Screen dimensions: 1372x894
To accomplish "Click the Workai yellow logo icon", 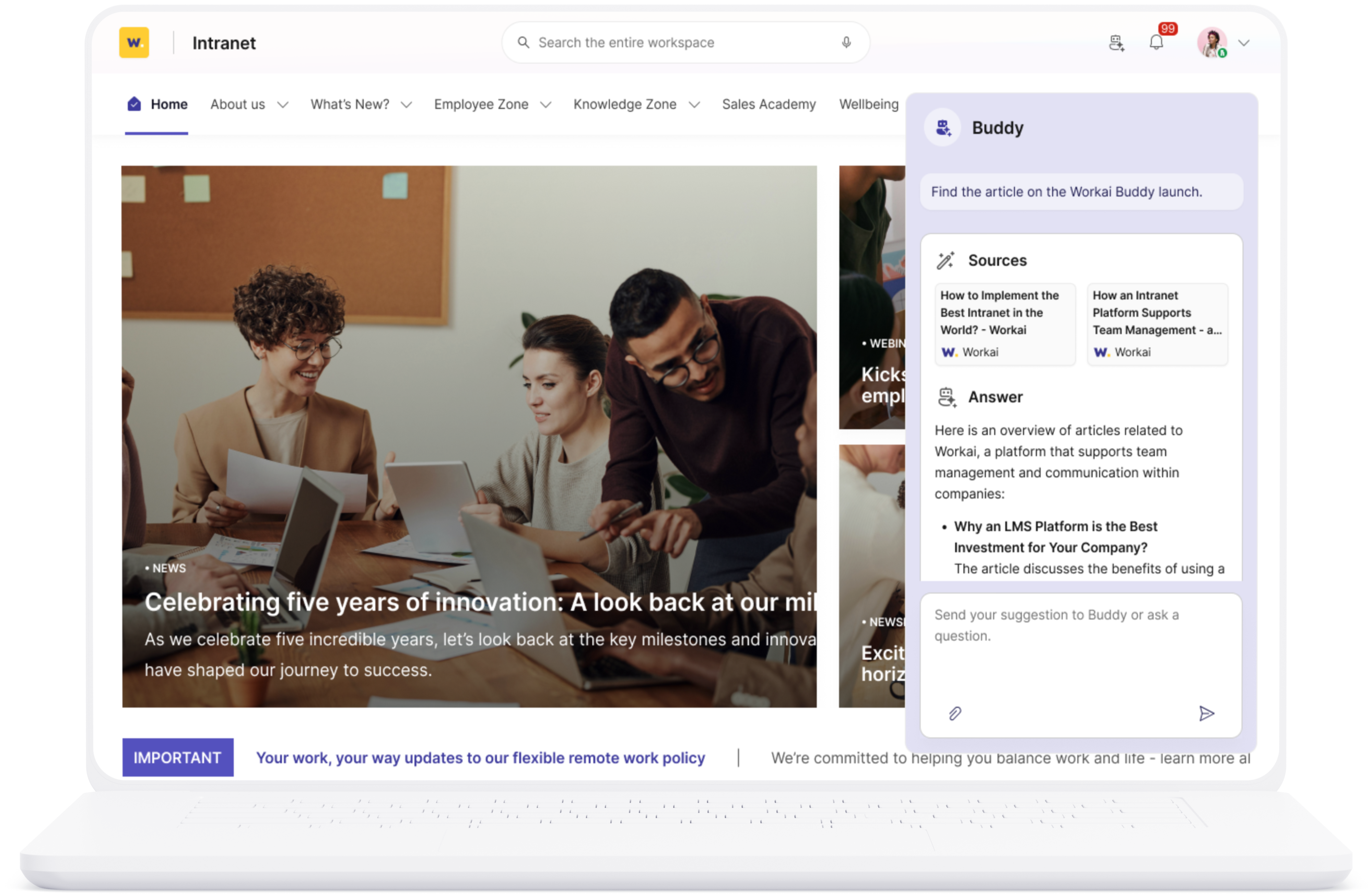I will click(x=134, y=42).
